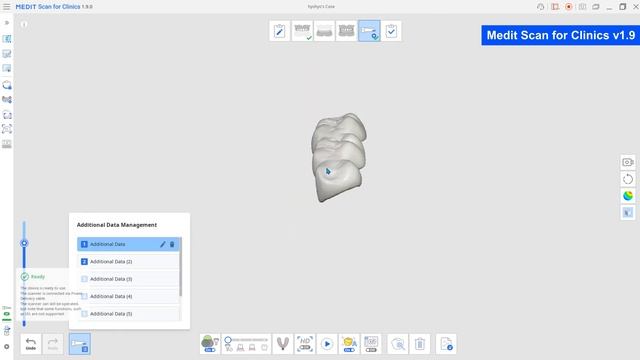Open the color display mode icon

tap(628, 196)
